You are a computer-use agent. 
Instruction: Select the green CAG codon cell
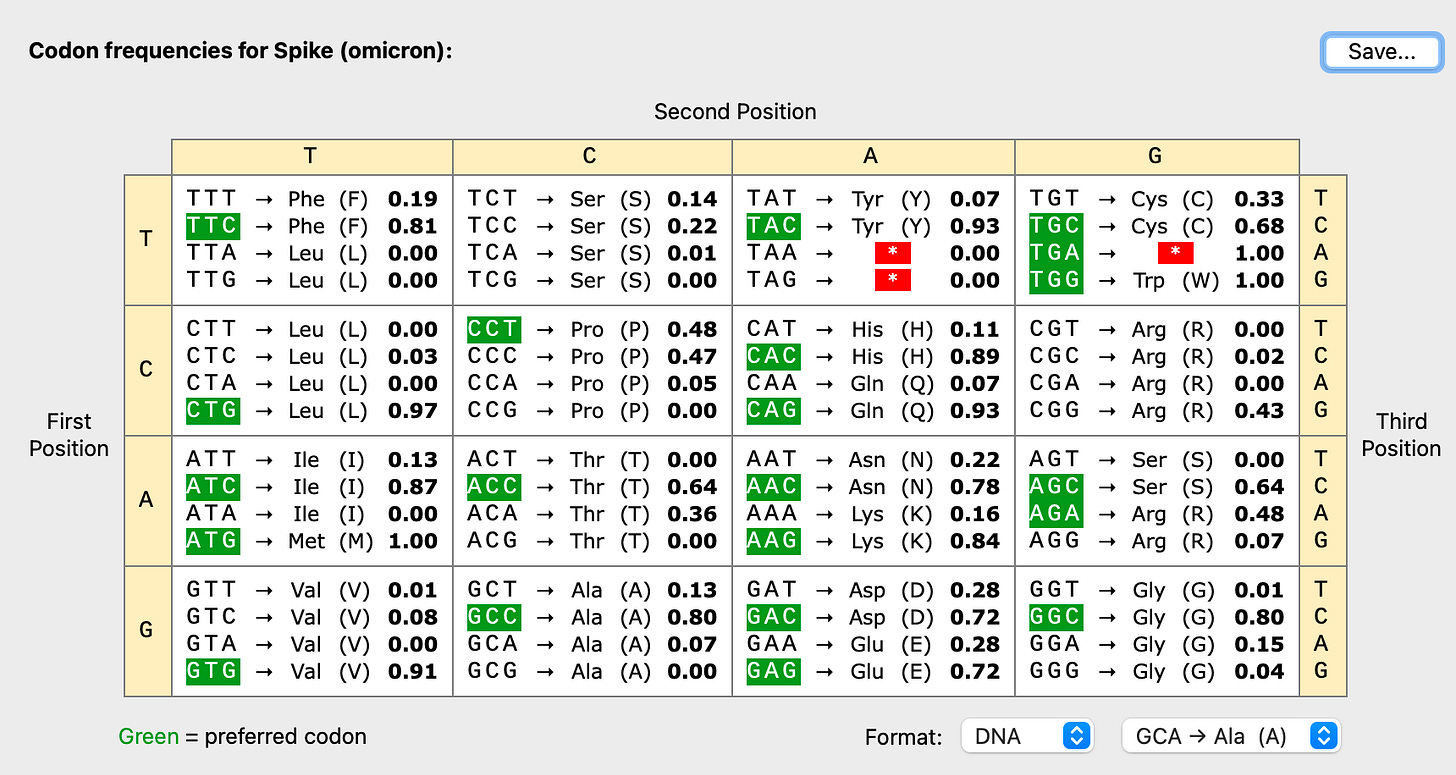(x=773, y=410)
